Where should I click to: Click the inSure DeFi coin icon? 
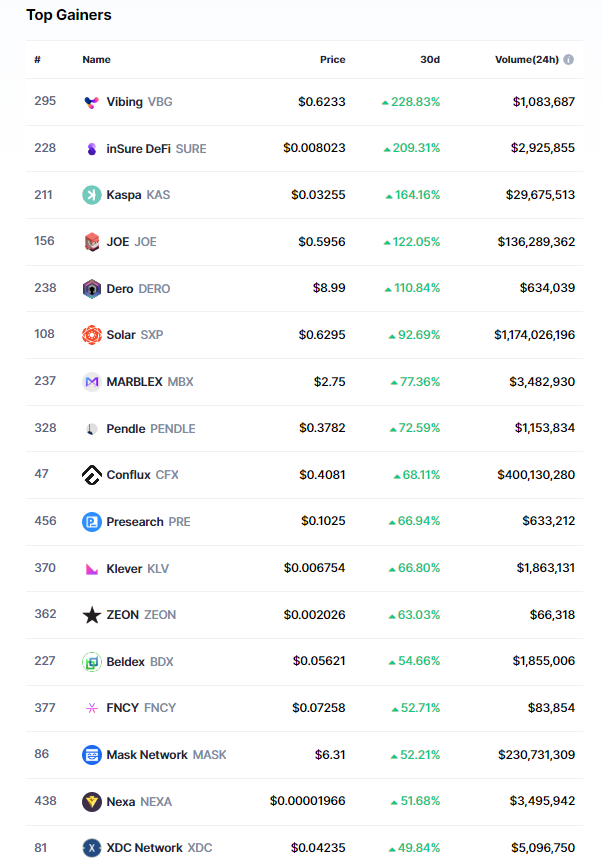tap(92, 149)
